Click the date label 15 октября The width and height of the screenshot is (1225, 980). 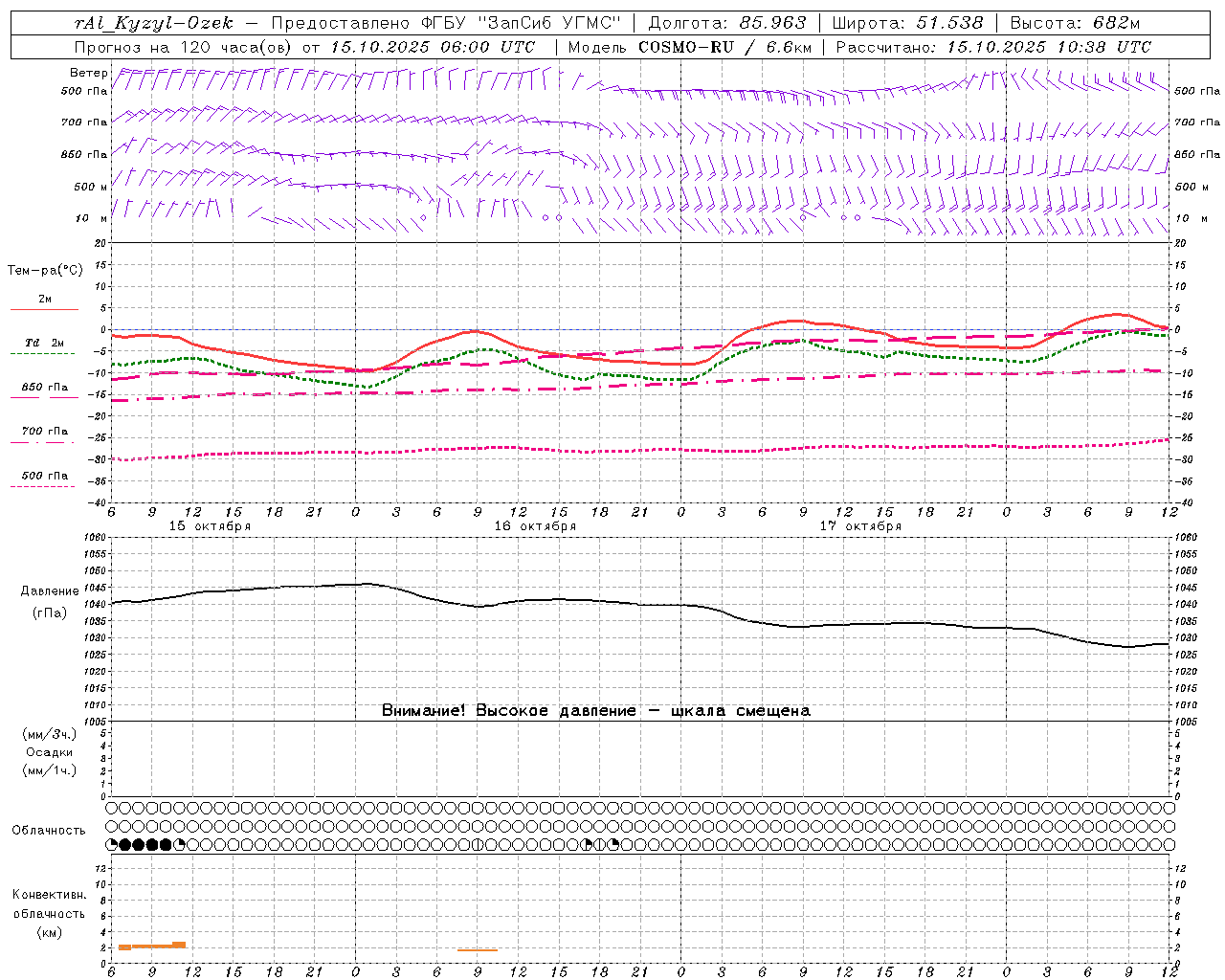pyautogui.click(x=211, y=526)
